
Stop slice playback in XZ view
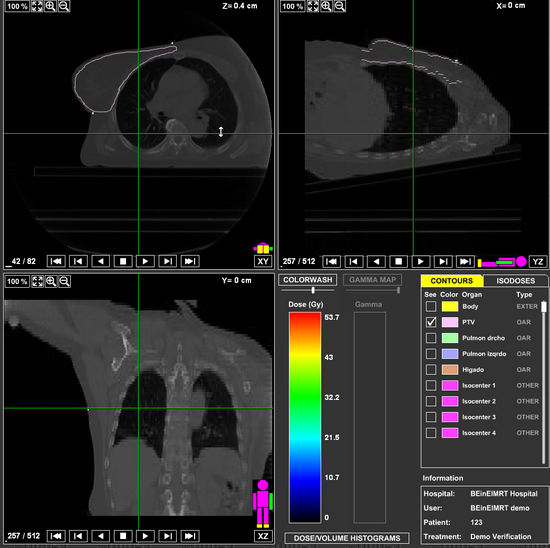[x=123, y=536]
